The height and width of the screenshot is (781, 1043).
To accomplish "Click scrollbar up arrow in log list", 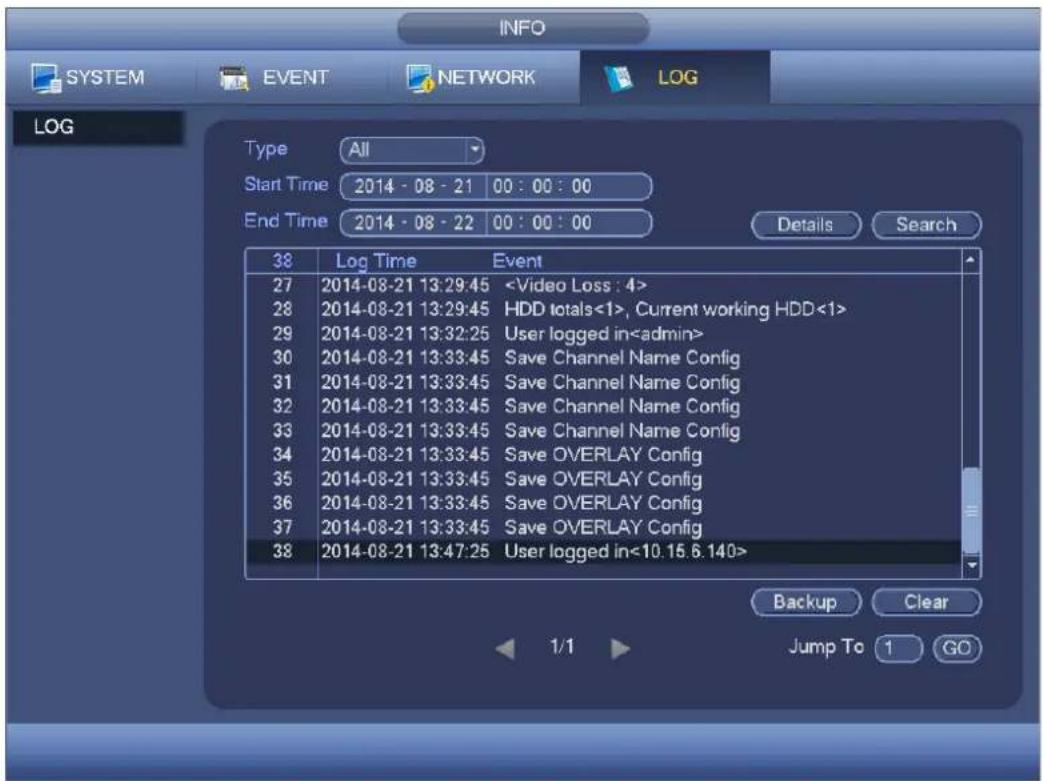I will click(971, 261).
